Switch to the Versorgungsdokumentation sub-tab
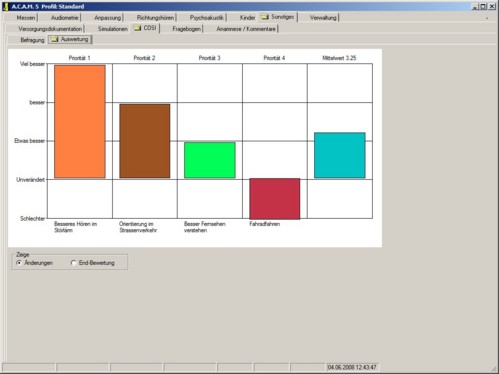This screenshot has height=374, width=499. pos(50,29)
